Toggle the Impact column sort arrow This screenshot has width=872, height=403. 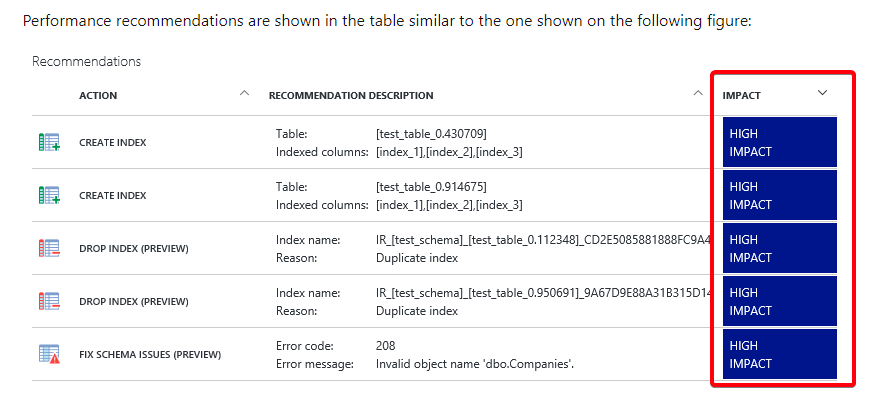pos(823,93)
